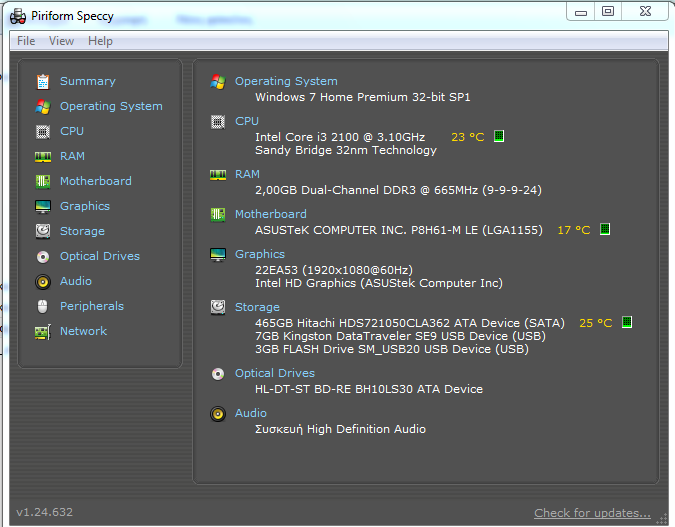Click the 23 °C CPU temperature value
This screenshot has height=527, width=675.
(x=468, y=137)
